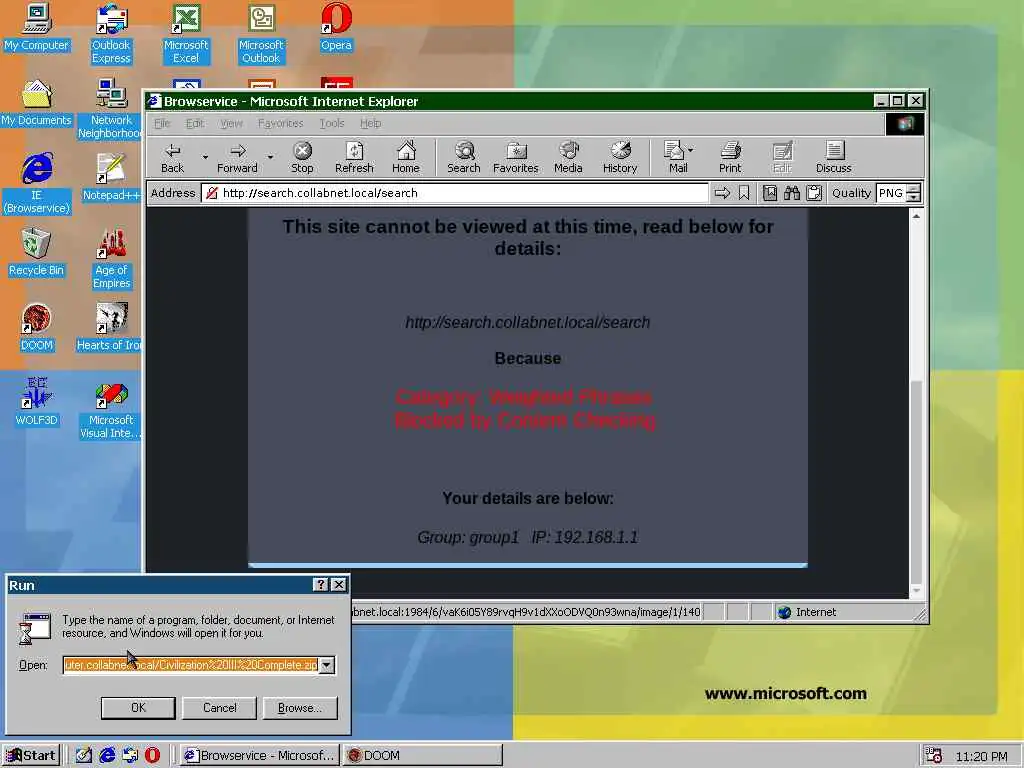Open Microsoft Visual InterDev shortcut
This screenshot has height=768, width=1024.
tap(111, 409)
